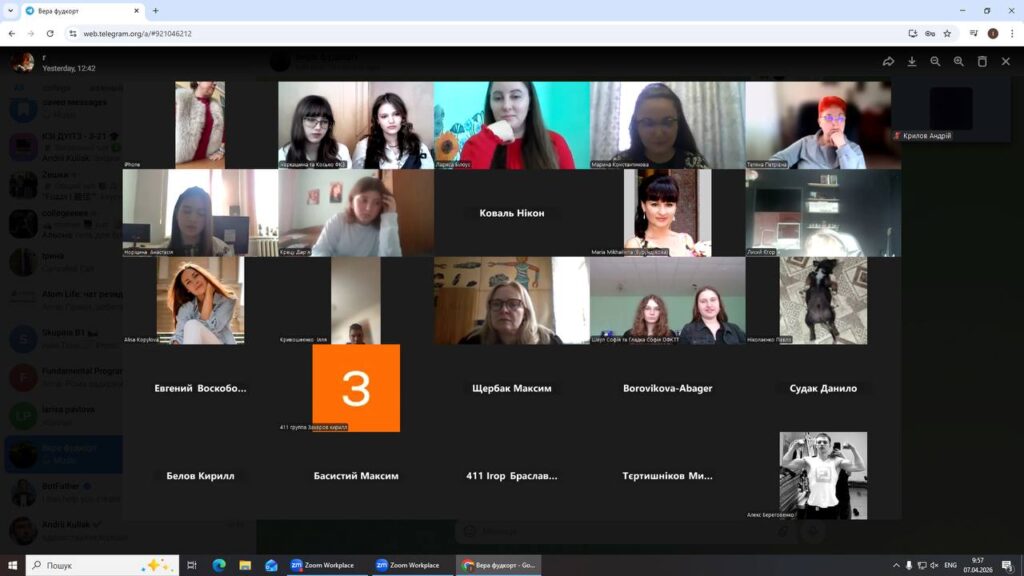Image resolution: width=1024 pixels, height=576 pixels.
Task: Expand the tab search dropdown arrow
Action: 10,10
